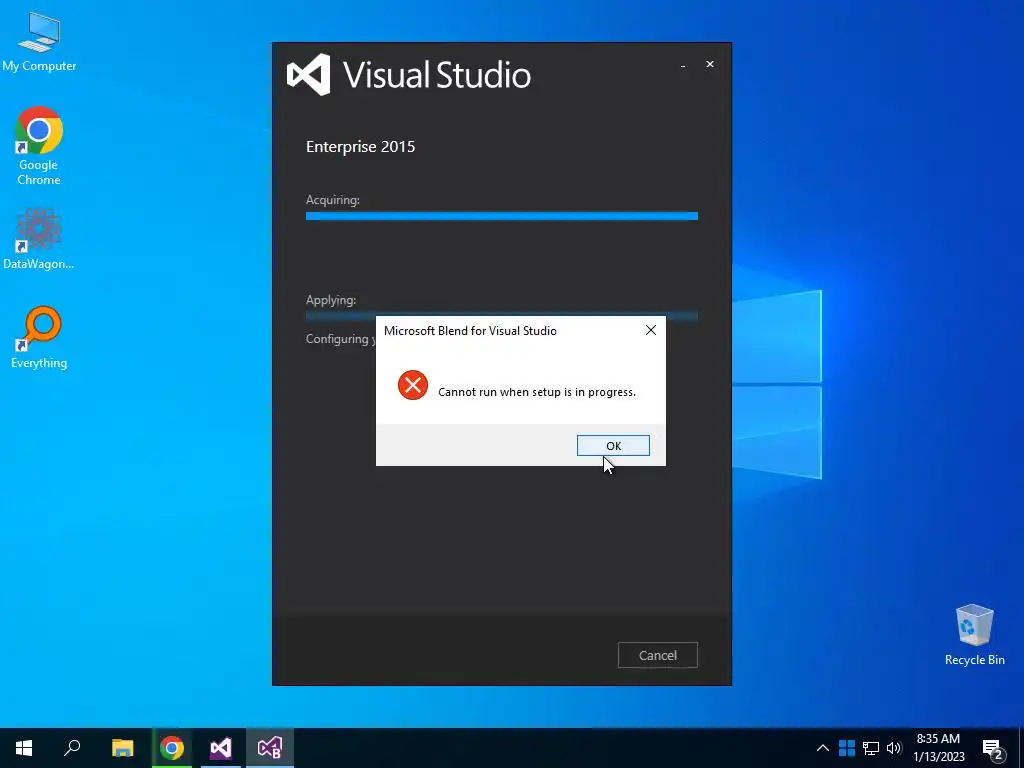This screenshot has width=1024, height=768.
Task: Open the taskbar clock showing 8:35 AM
Action: coord(938,748)
